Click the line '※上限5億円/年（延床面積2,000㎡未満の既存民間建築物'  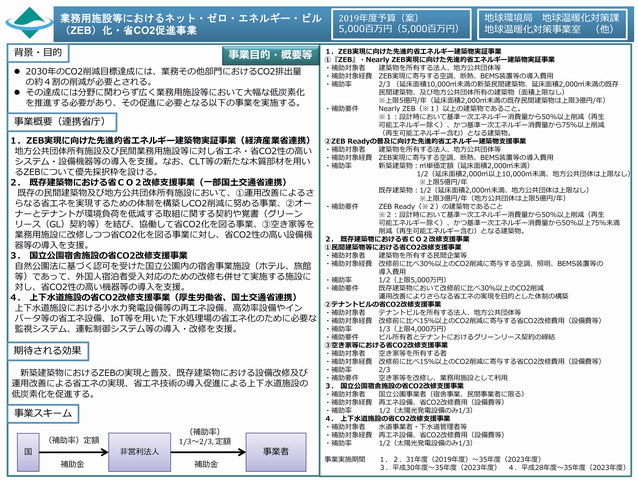coord(492,100)
